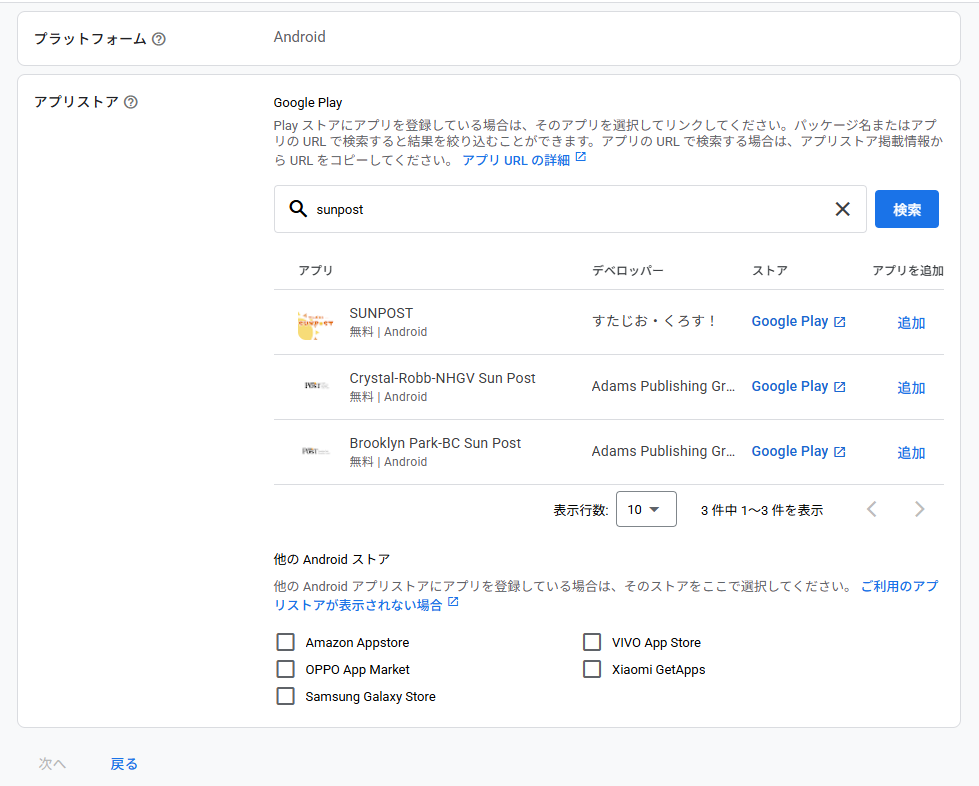Open Google Play link for Brooklyn Park-BC Sun Post

click(x=798, y=452)
